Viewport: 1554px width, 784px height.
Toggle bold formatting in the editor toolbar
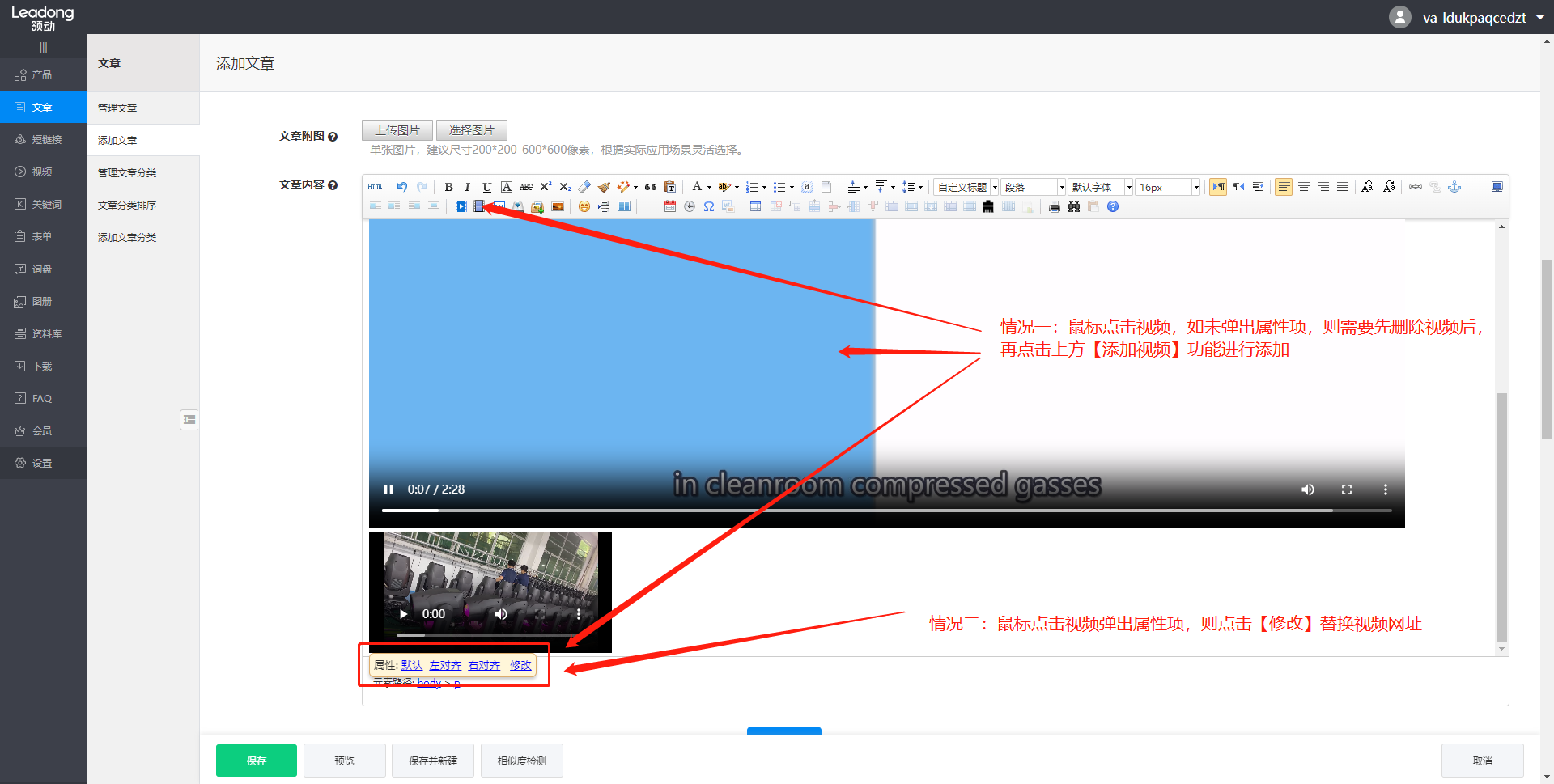tap(448, 187)
